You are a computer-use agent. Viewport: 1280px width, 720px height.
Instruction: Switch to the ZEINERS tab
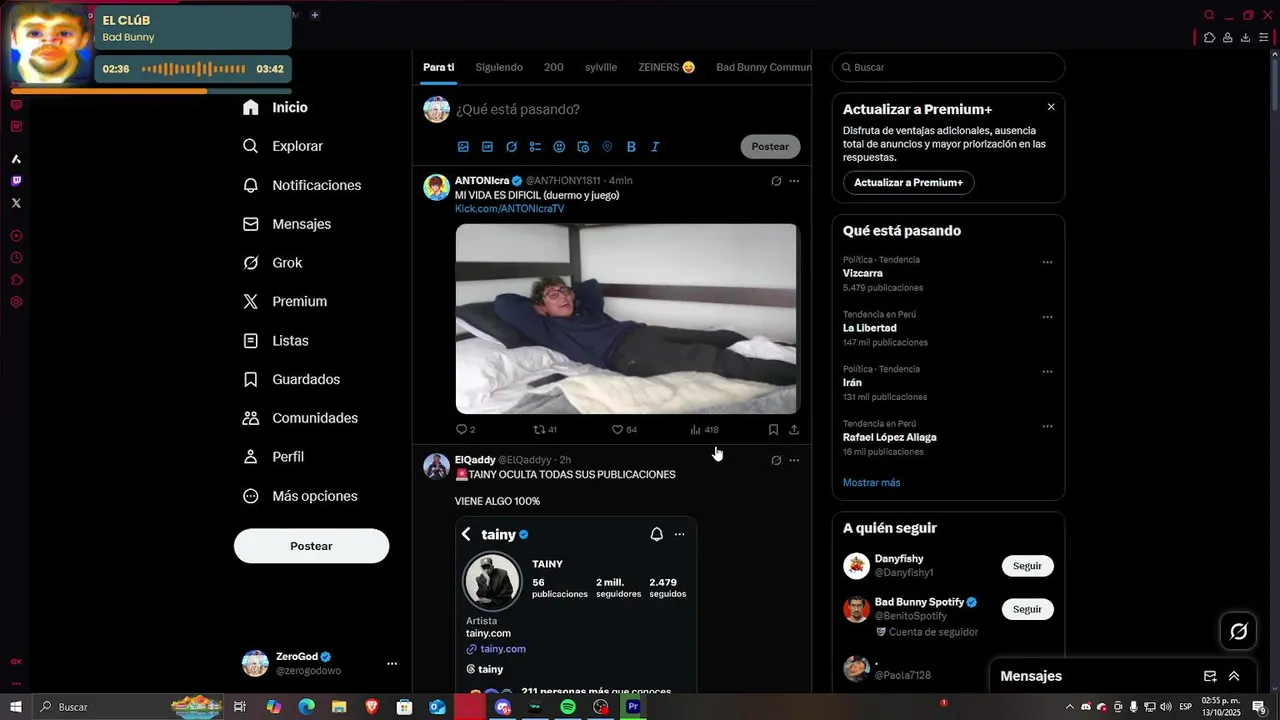click(666, 67)
